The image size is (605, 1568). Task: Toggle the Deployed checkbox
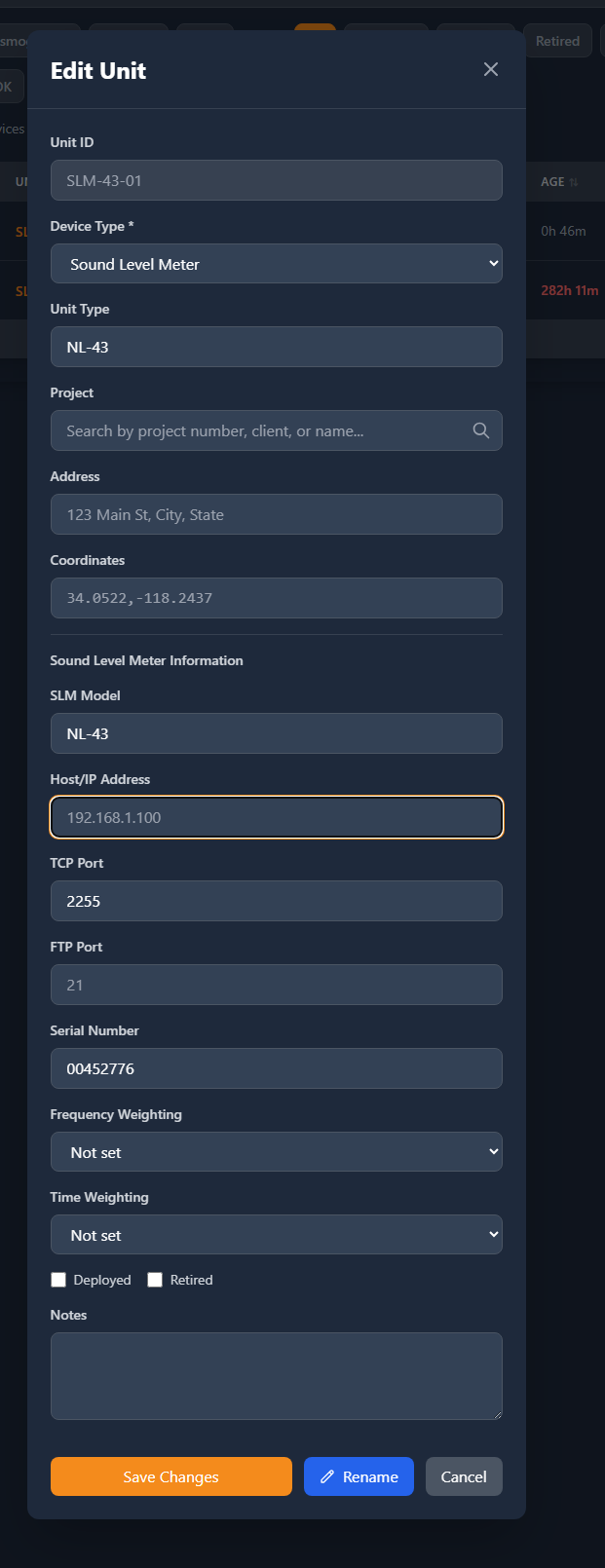58,1280
